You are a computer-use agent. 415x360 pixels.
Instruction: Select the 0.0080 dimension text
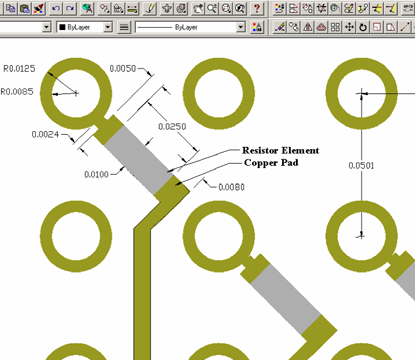click(x=231, y=187)
